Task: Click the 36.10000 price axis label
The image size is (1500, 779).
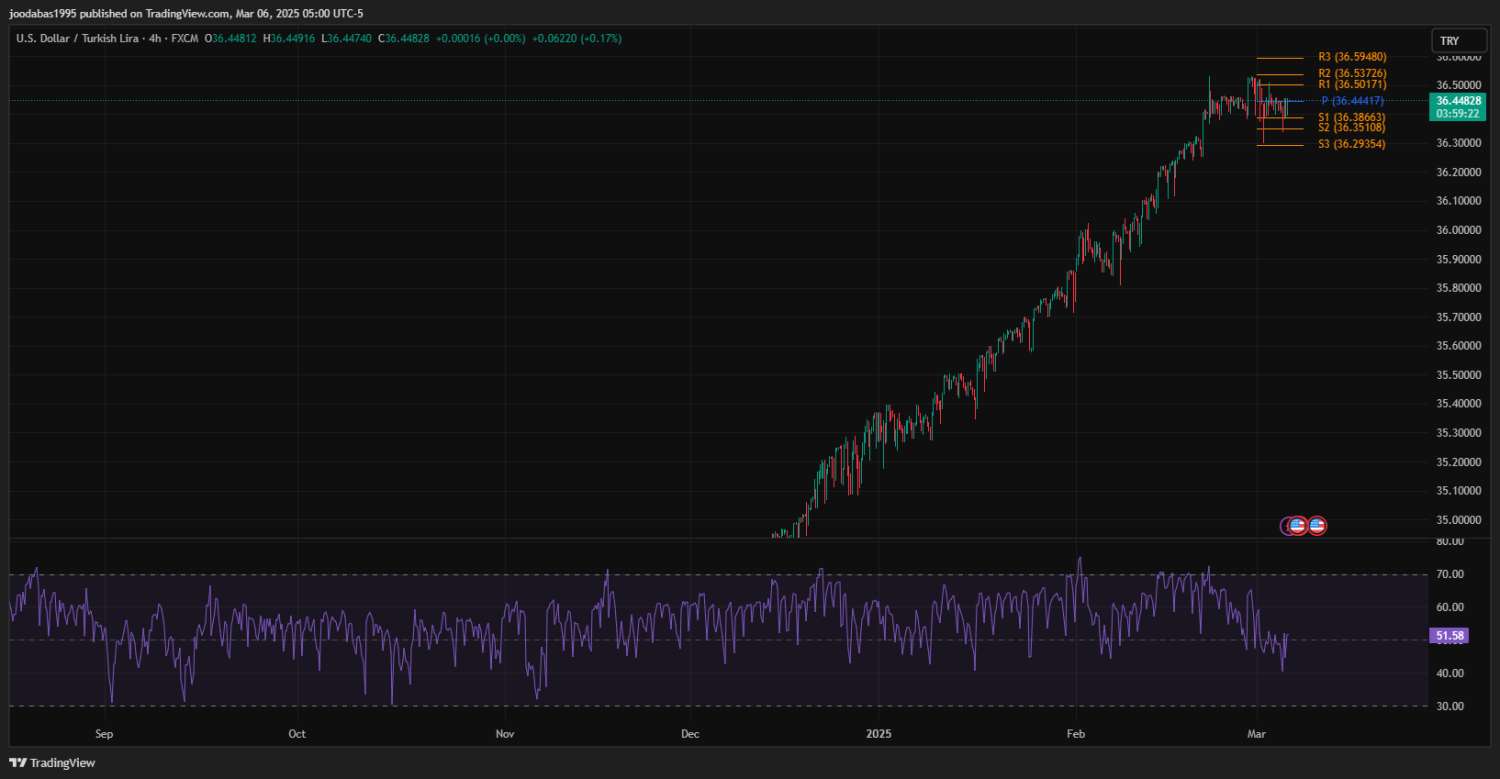Action: point(1459,201)
